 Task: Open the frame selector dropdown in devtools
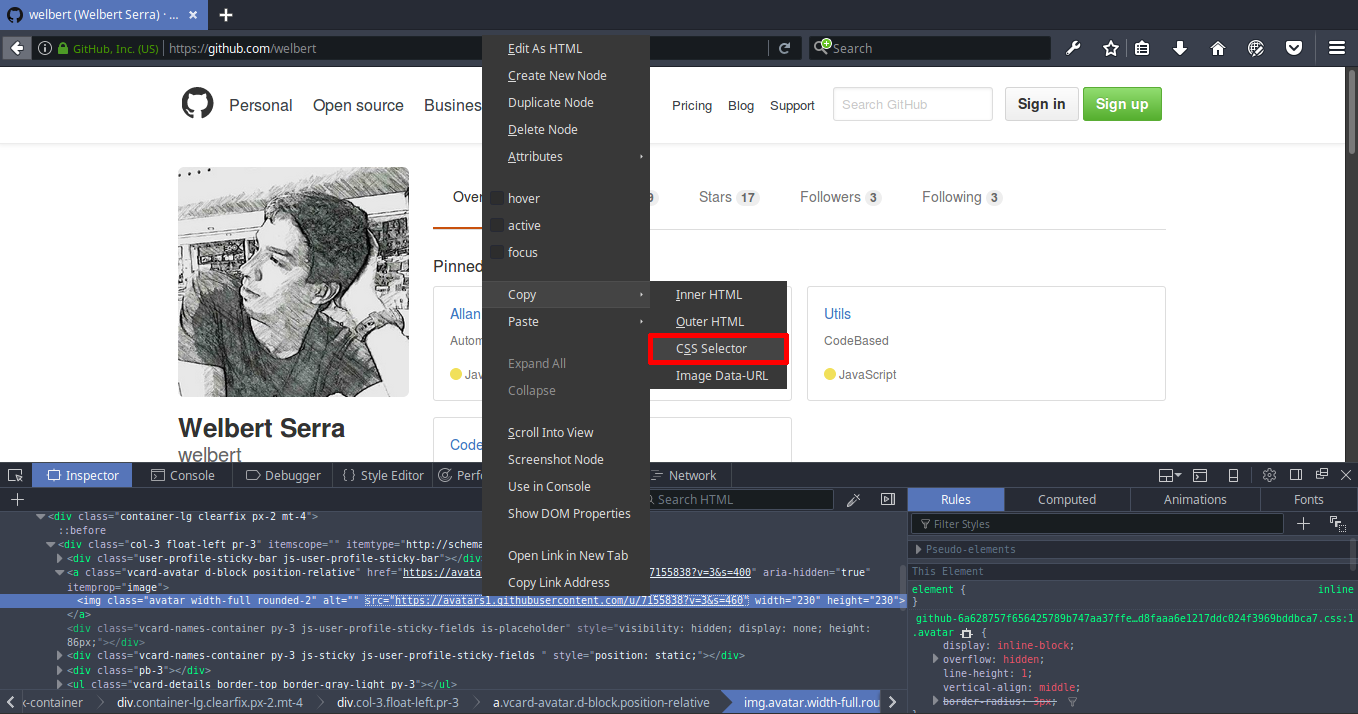click(x=1169, y=475)
